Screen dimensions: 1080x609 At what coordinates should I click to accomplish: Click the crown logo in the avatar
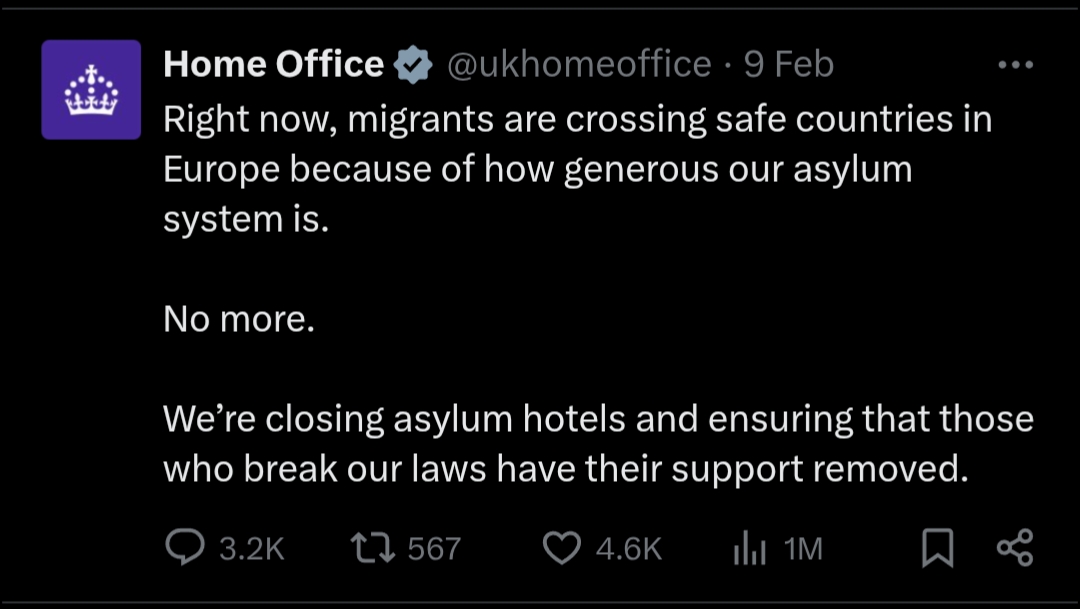(x=91, y=91)
